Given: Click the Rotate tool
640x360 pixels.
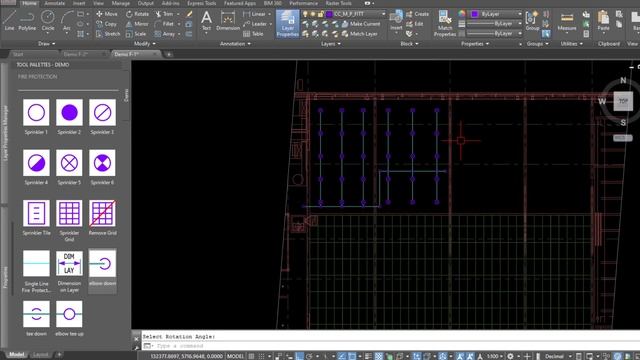Looking at the screenshot, I should coord(137,14).
